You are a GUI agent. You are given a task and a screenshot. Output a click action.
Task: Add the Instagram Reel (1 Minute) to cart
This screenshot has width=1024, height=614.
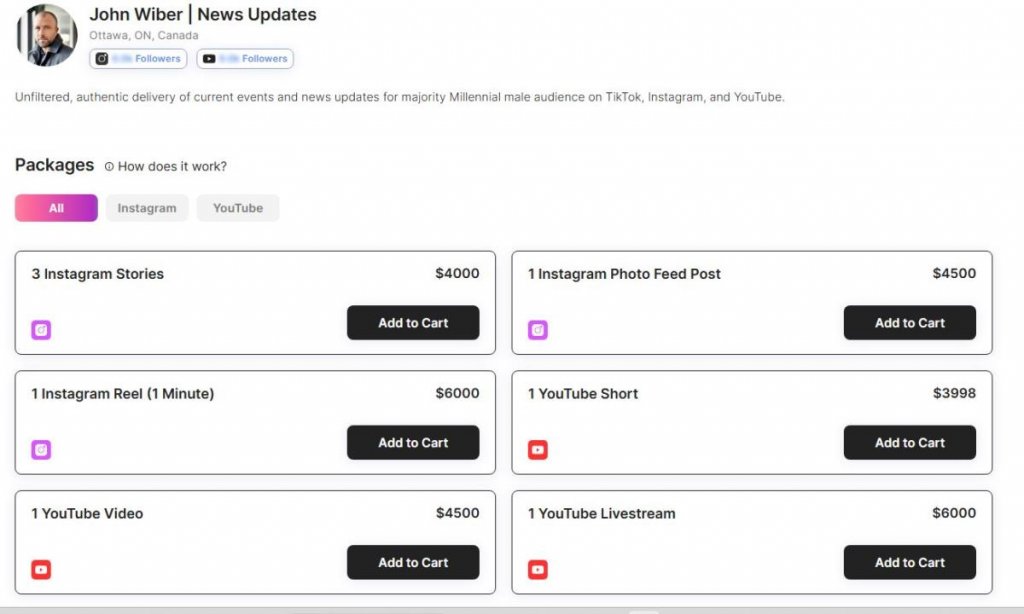point(413,443)
